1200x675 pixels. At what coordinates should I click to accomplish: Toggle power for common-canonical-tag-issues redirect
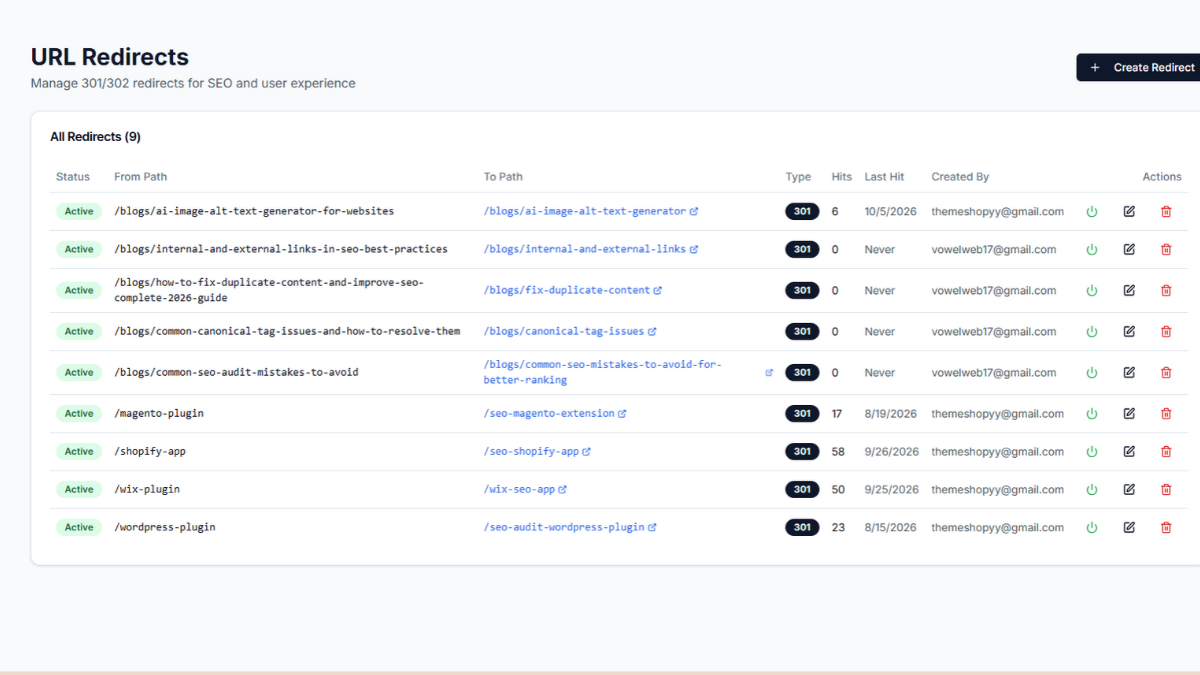tap(1092, 331)
